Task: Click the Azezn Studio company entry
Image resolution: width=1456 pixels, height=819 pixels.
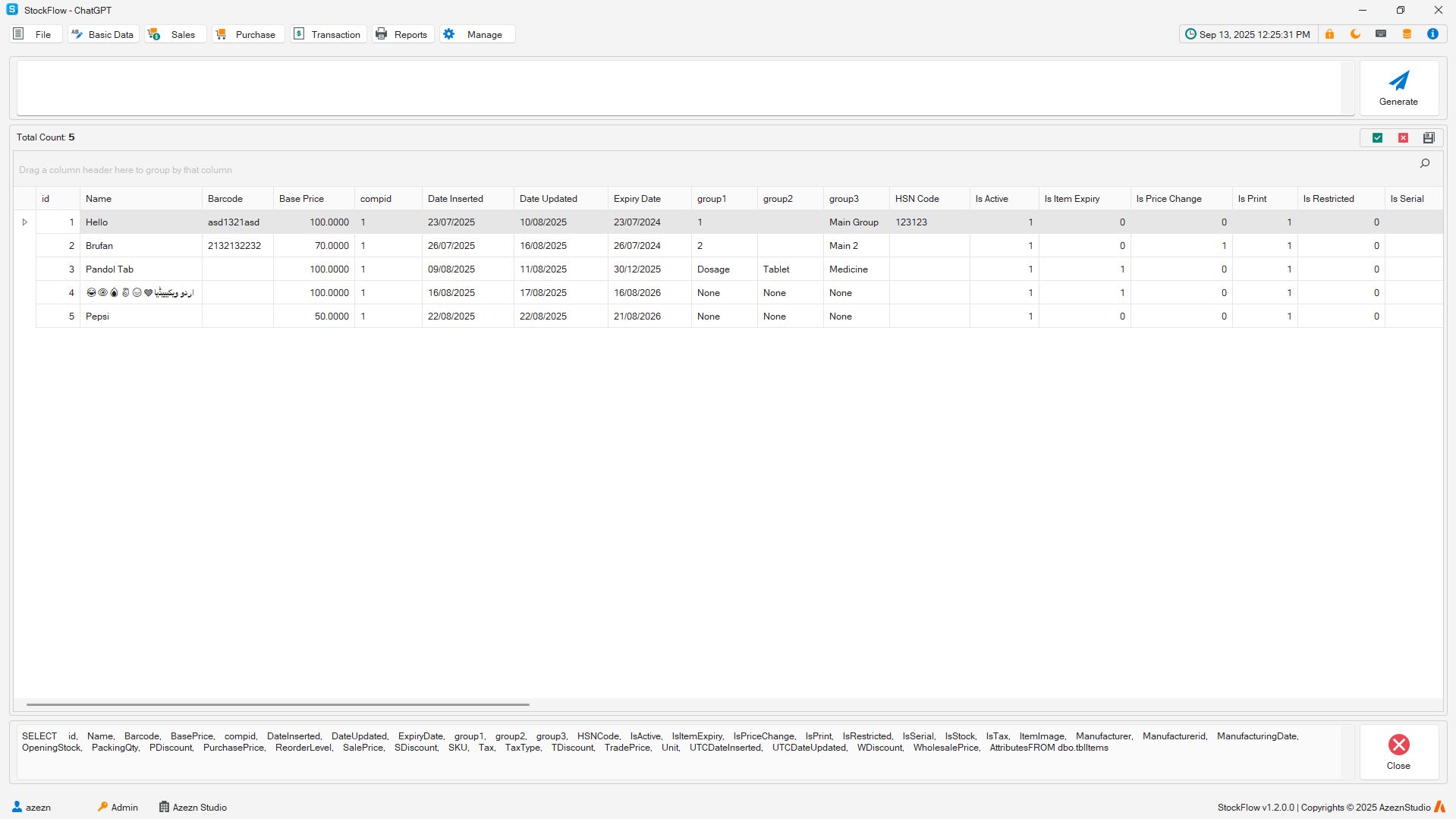Action: [193, 807]
